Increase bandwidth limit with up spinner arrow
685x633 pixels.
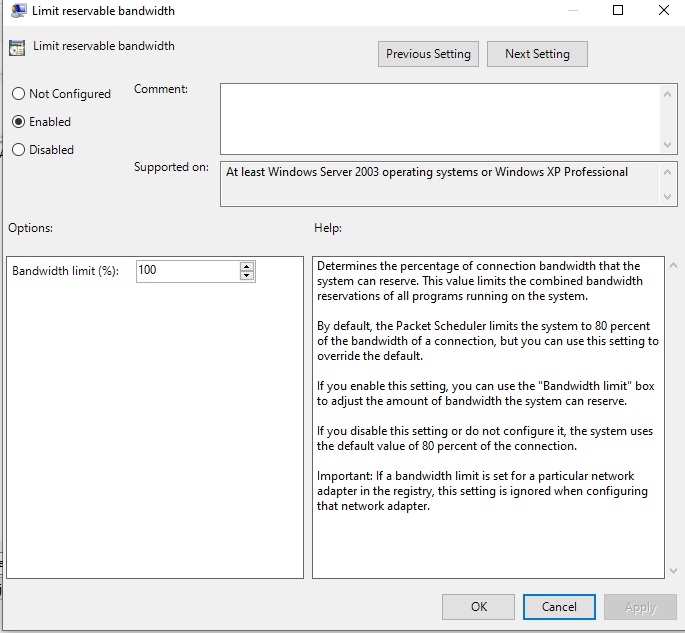coord(247,266)
